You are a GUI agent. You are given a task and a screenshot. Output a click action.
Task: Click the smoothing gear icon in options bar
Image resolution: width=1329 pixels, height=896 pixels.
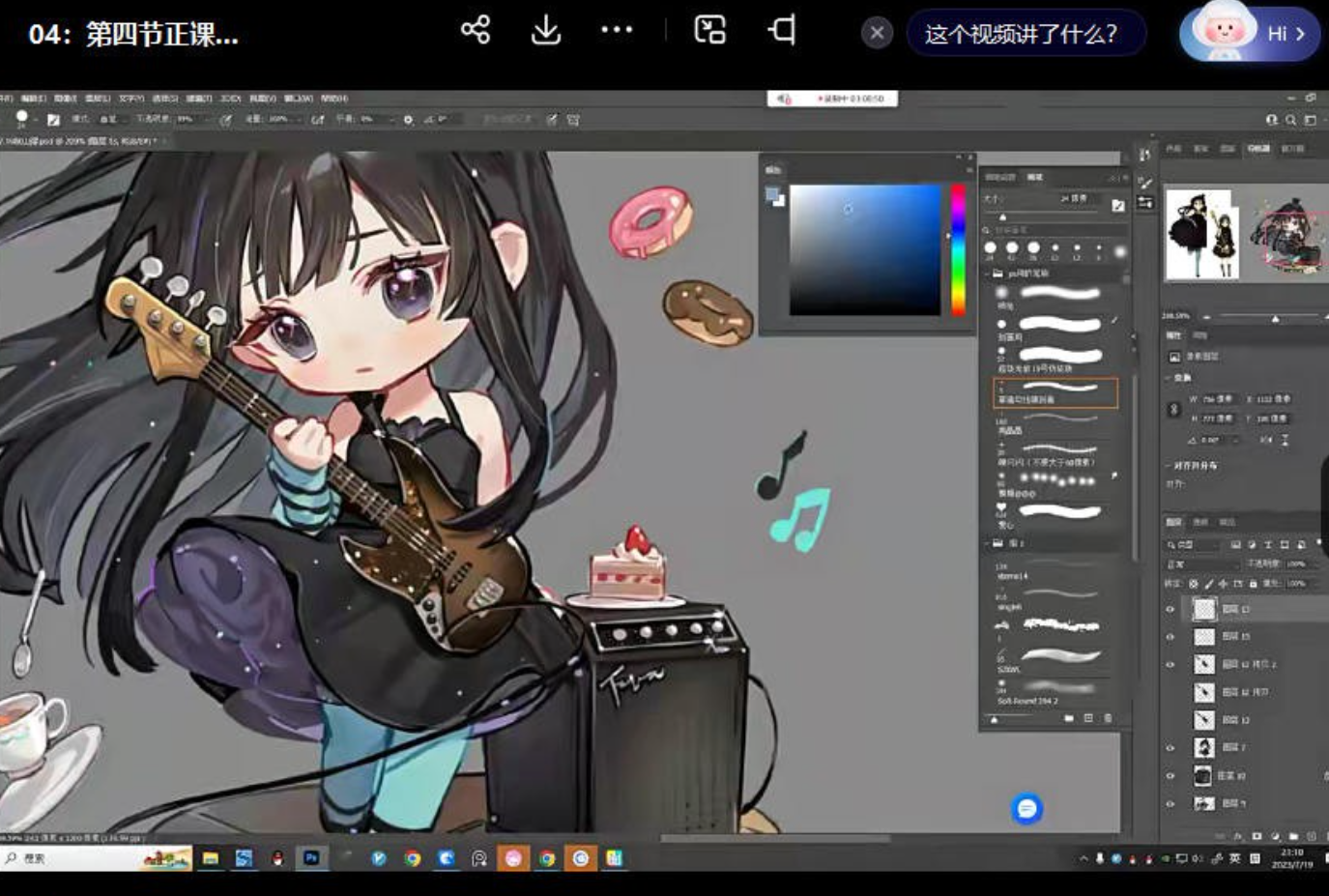pyautogui.click(x=408, y=120)
